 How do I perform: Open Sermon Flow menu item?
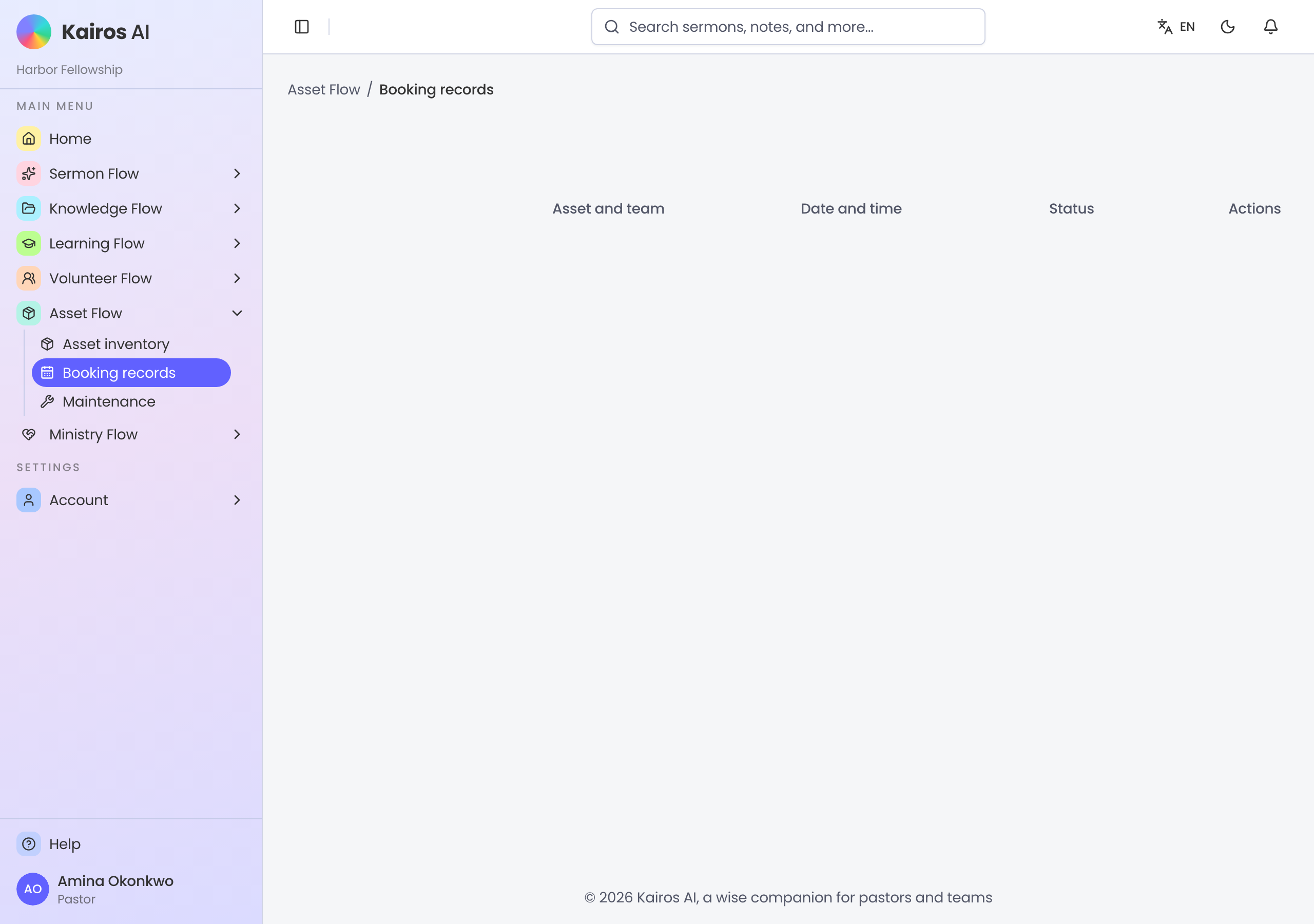131,174
